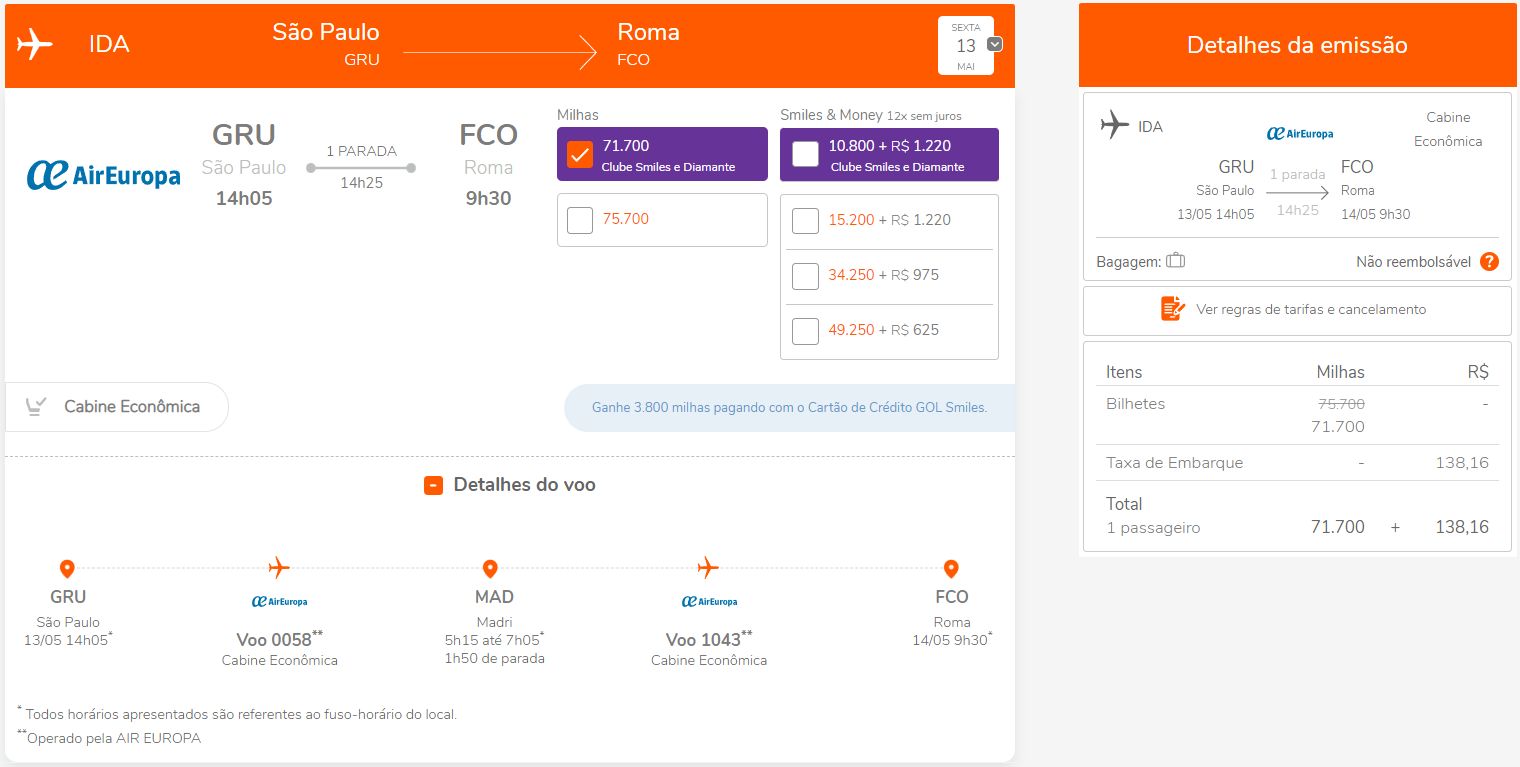Tick the 49.250 + R$ 625 checkbox

(x=805, y=330)
